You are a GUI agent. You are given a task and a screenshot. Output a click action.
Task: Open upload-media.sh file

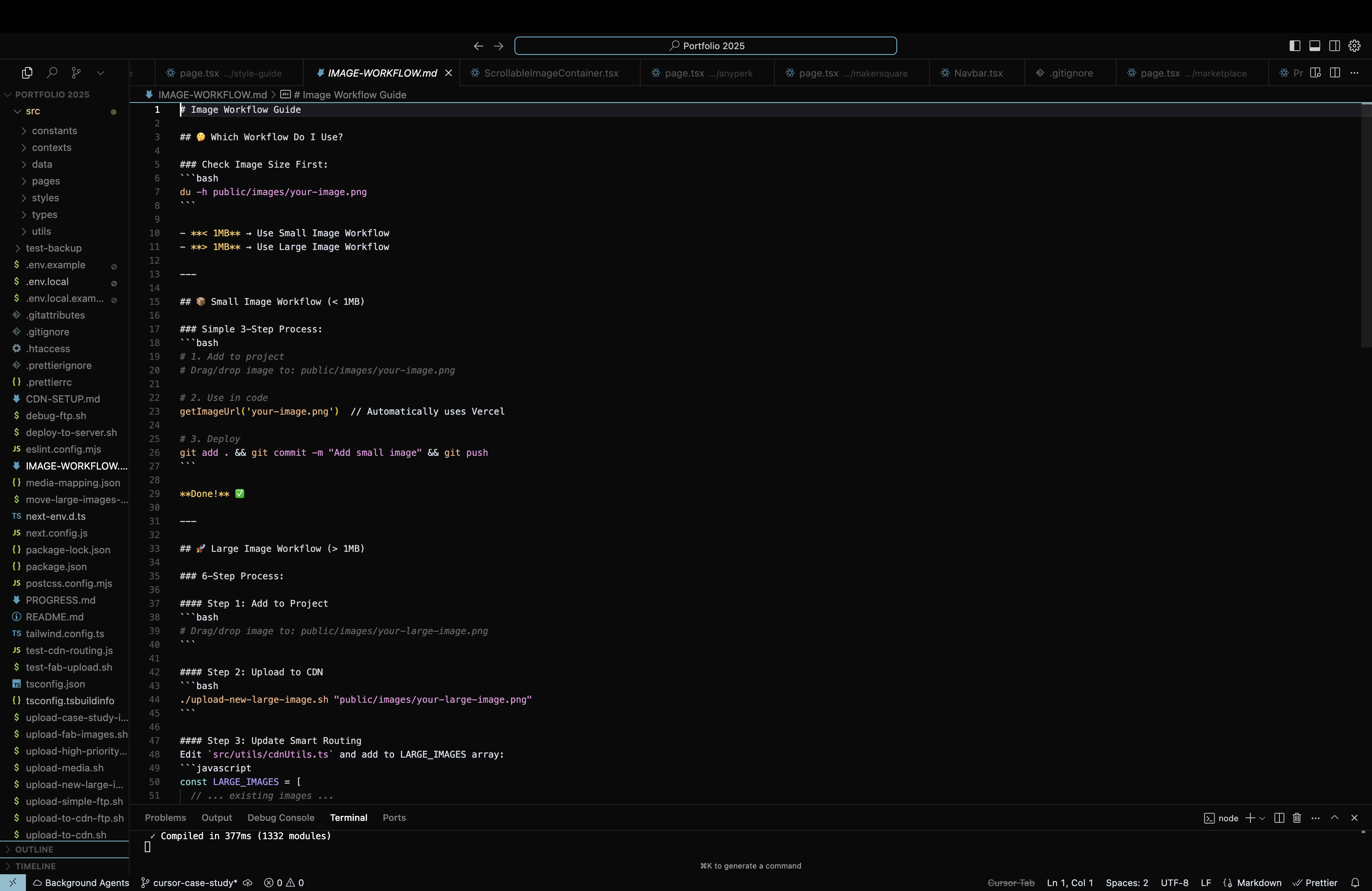click(x=64, y=768)
